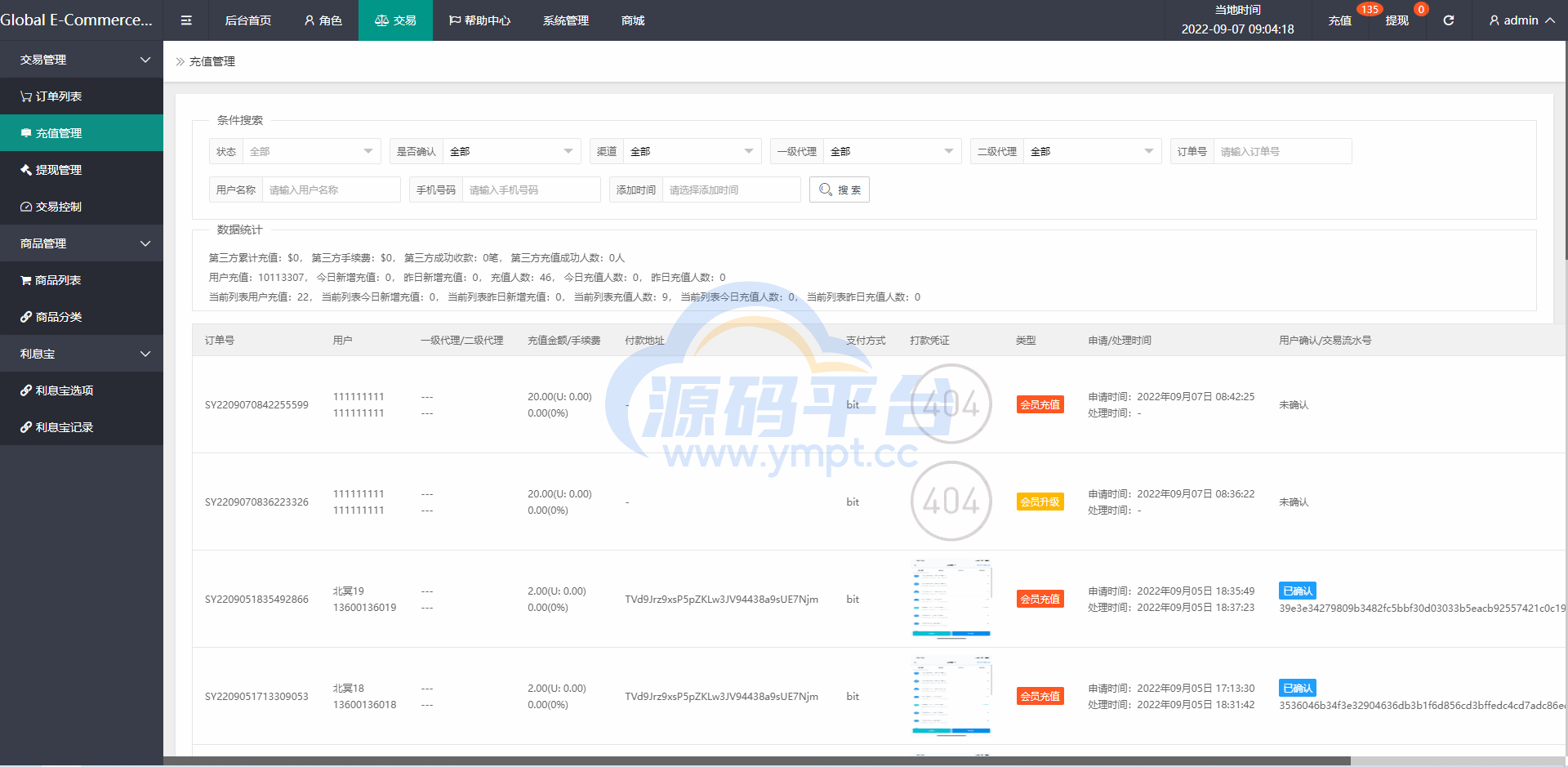
Task: Open 商品列表 in the sidebar
Action: 82,280
